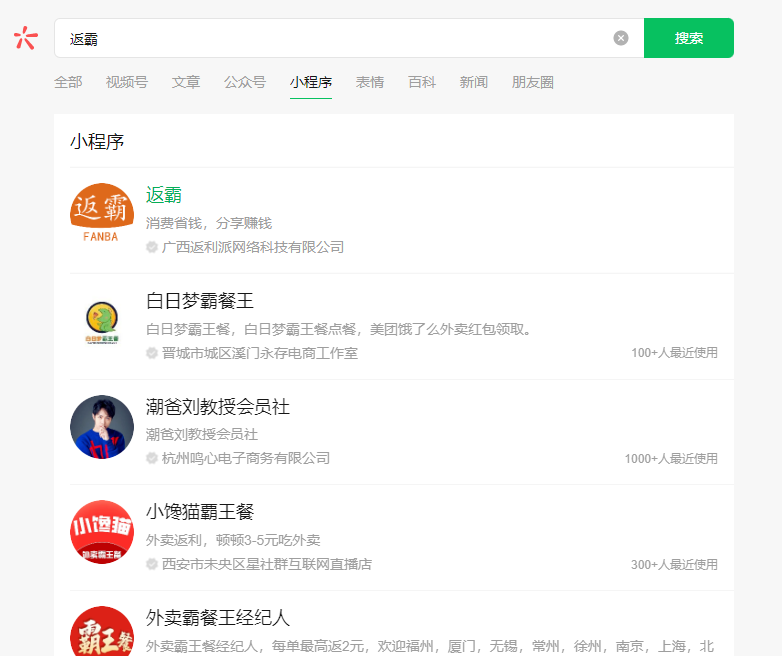The image size is (782, 656).
Task: Click verified badge beside 西安市未央区星社群互联网直播店
Action: point(152,564)
